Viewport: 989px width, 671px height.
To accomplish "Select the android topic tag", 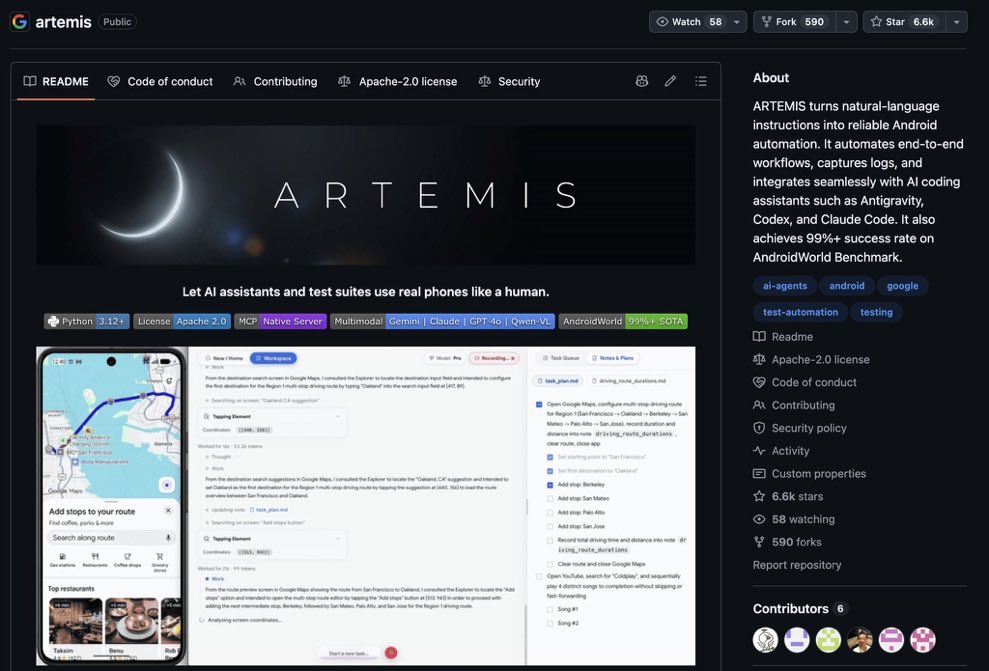I will [846, 286].
